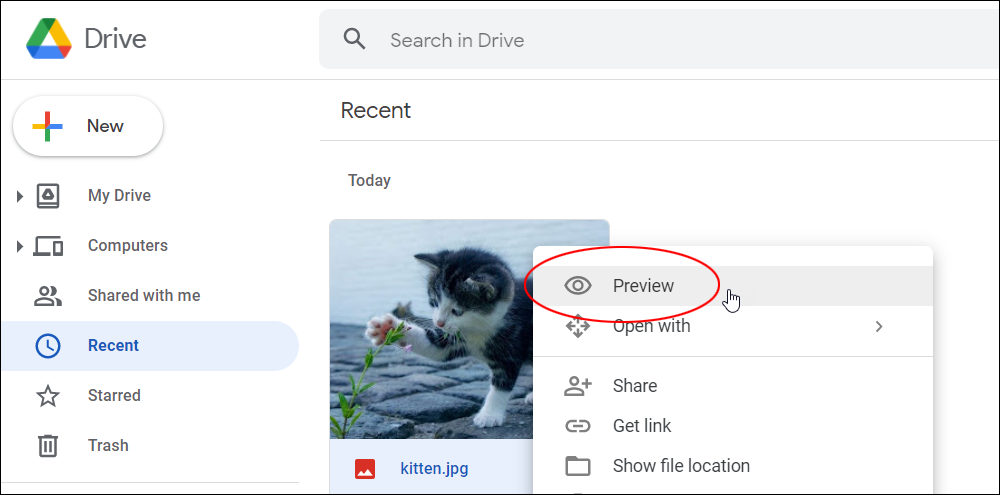Click the Share add-person icon
The height and width of the screenshot is (495, 1000).
point(578,386)
